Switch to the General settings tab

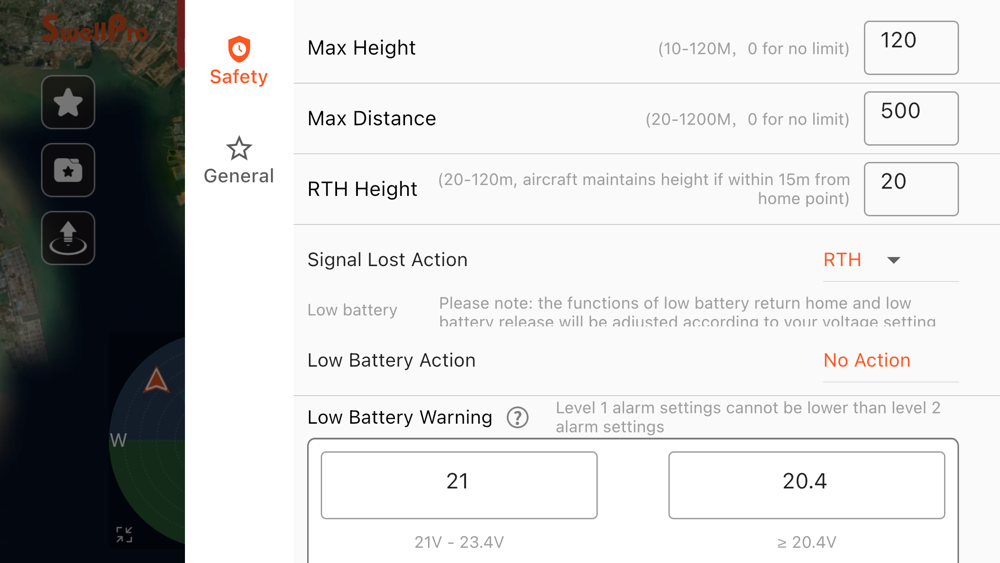(238, 160)
